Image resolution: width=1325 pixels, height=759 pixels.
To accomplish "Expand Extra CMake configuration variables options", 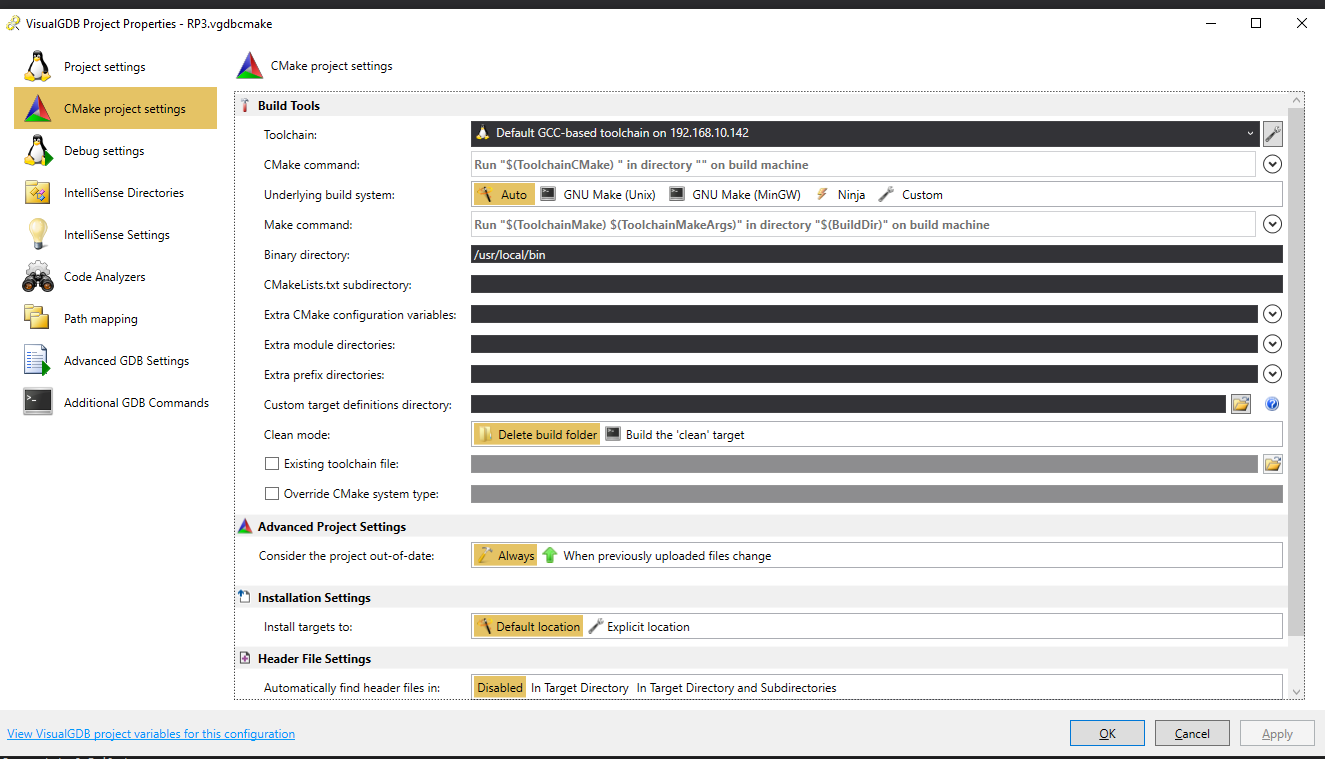I will pyautogui.click(x=1272, y=314).
